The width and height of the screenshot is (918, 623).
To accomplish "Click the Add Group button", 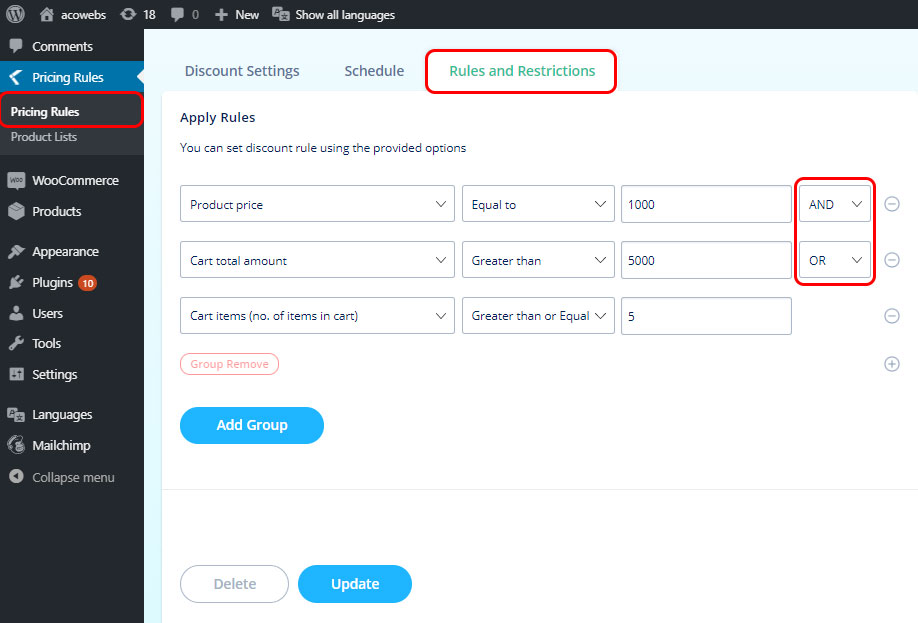I will click(252, 425).
